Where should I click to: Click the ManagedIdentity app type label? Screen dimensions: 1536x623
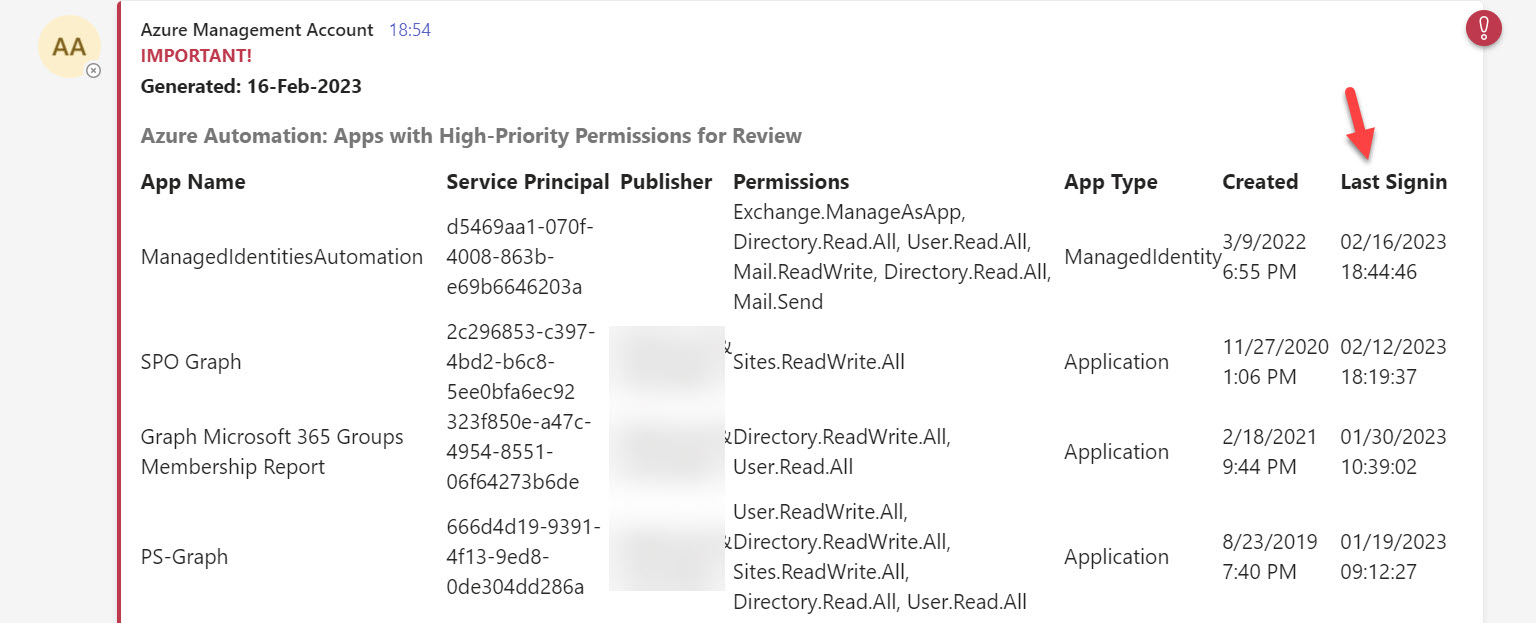[x=1143, y=257]
